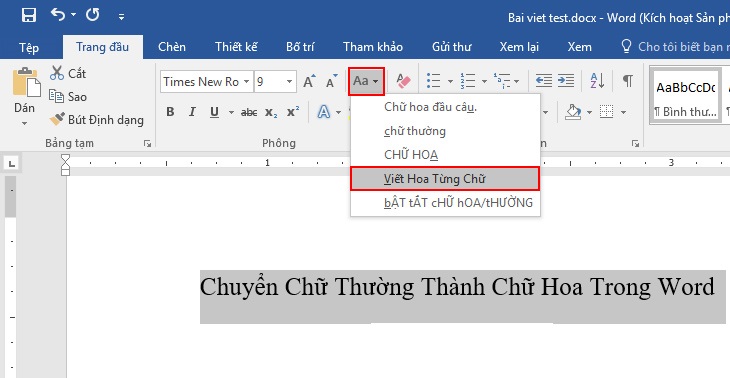Switch to the Tham khảo tab

tap(373, 47)
